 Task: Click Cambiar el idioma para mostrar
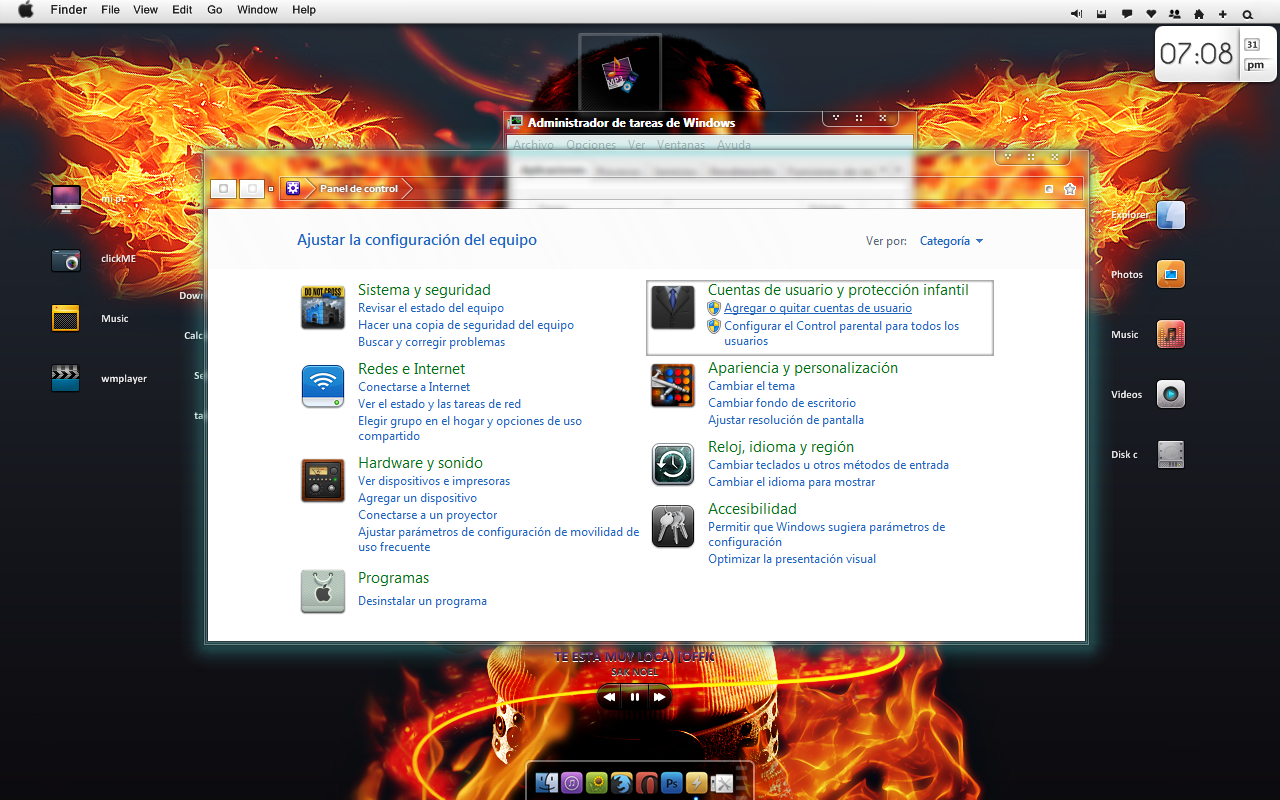point(792,482)
